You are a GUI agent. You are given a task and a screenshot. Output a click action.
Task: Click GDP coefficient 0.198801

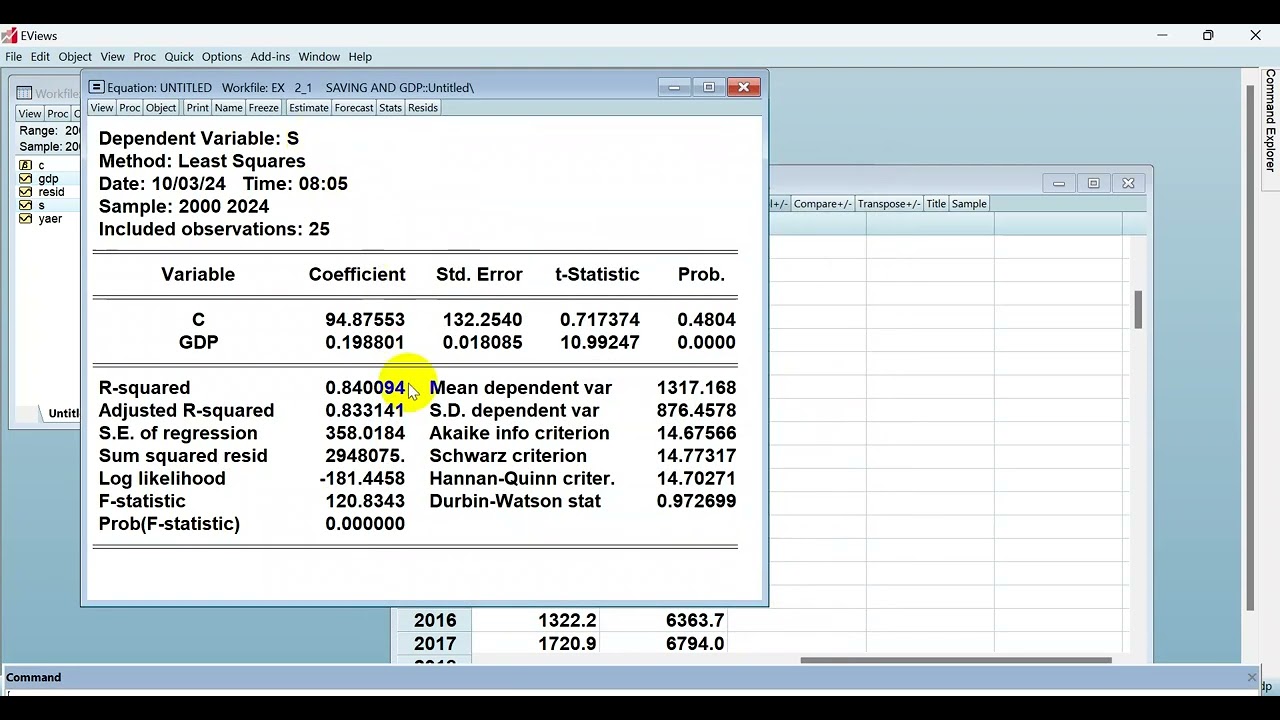coord(365,343)
